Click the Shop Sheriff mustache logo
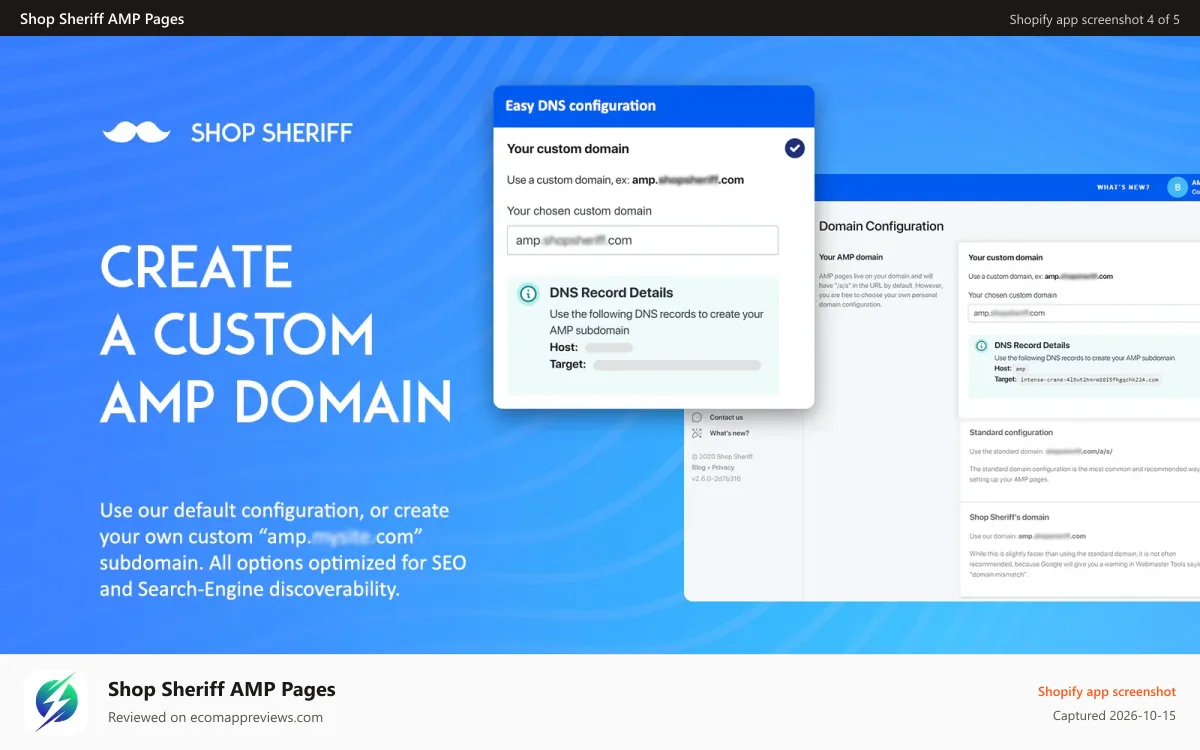The height and width of the screenshot is (750, 1200). click(x=136, y=132)
